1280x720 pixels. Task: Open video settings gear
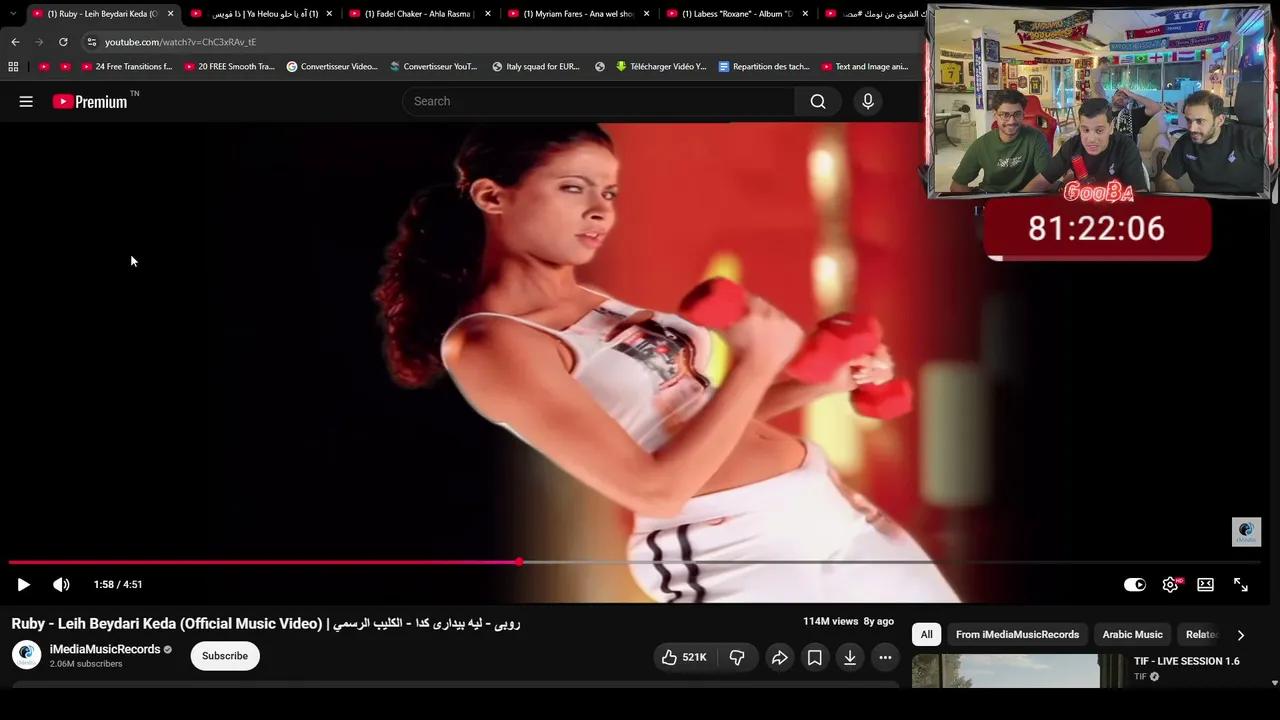click(1170, 585)
